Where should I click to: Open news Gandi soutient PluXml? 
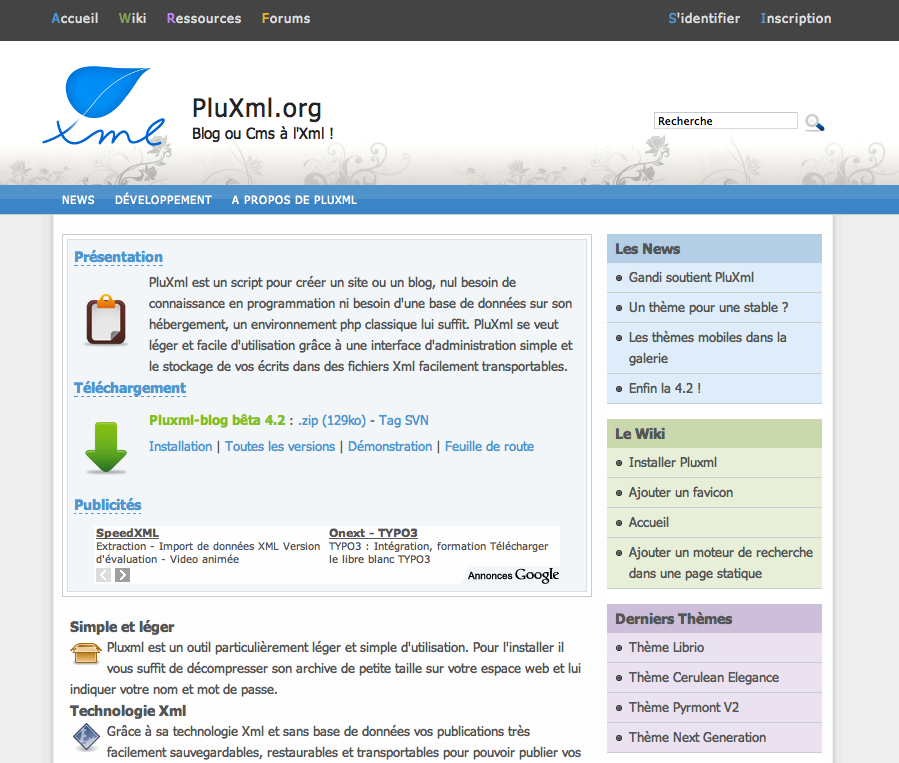[691, 277]
